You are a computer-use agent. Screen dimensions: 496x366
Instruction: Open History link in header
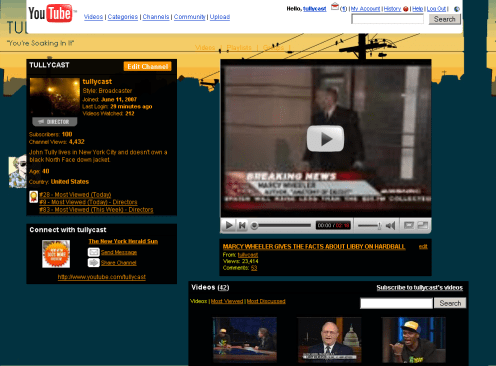click(392, 9)
